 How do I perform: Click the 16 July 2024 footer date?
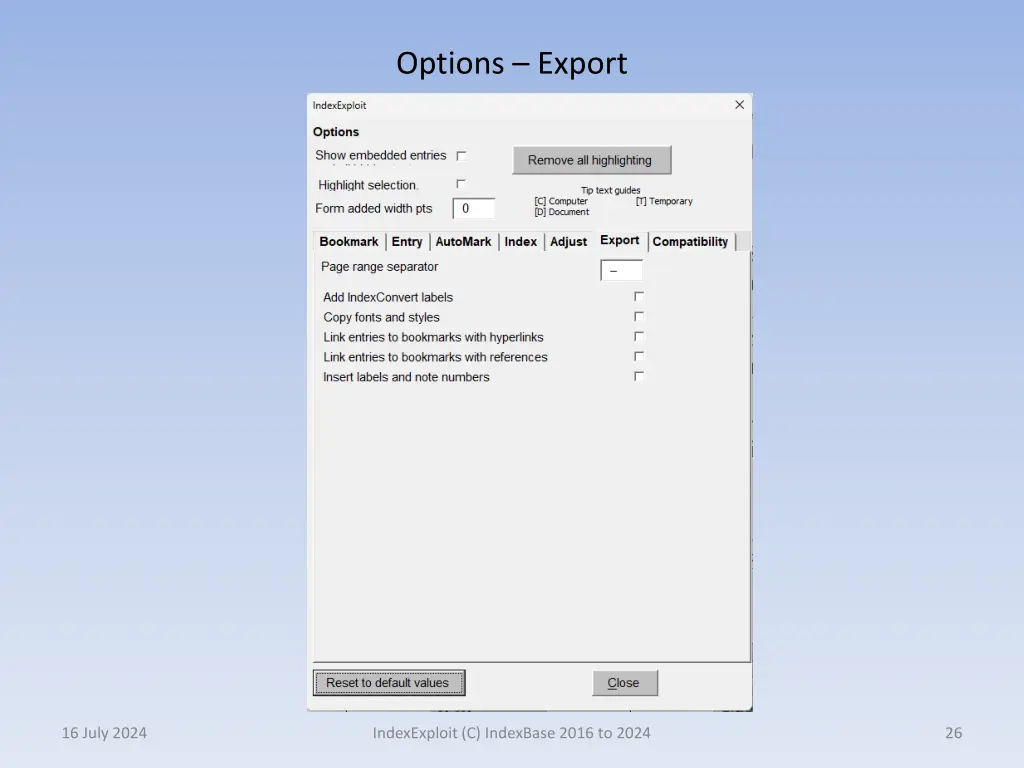coord(104,733)
